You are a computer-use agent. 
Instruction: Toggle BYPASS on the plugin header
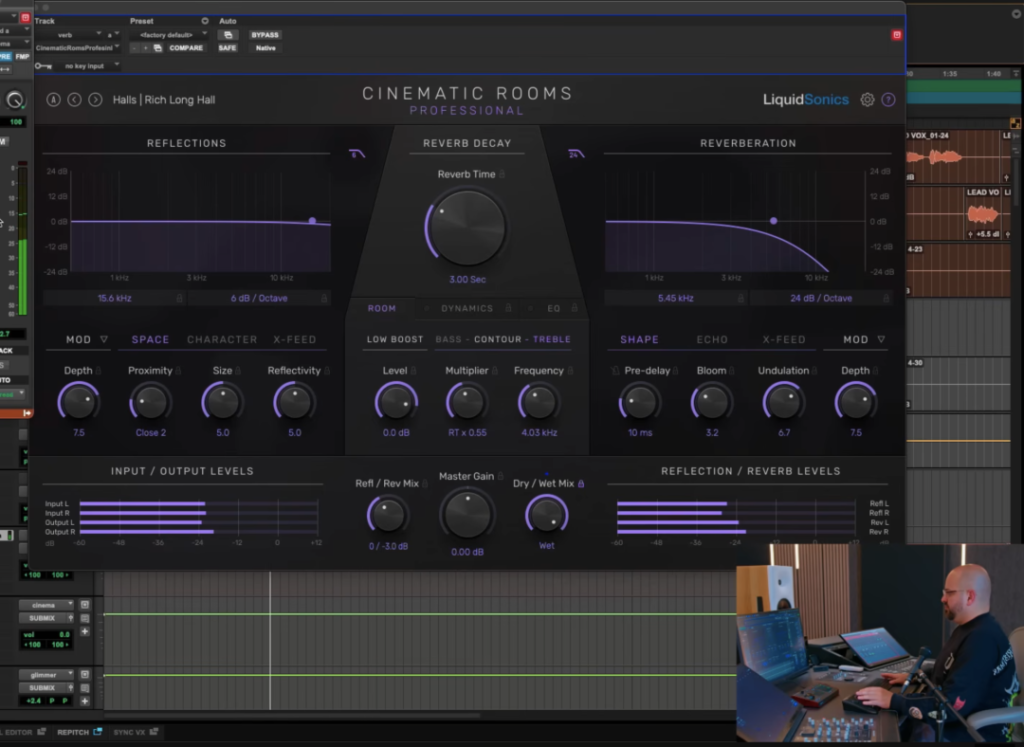click(263, 34)
